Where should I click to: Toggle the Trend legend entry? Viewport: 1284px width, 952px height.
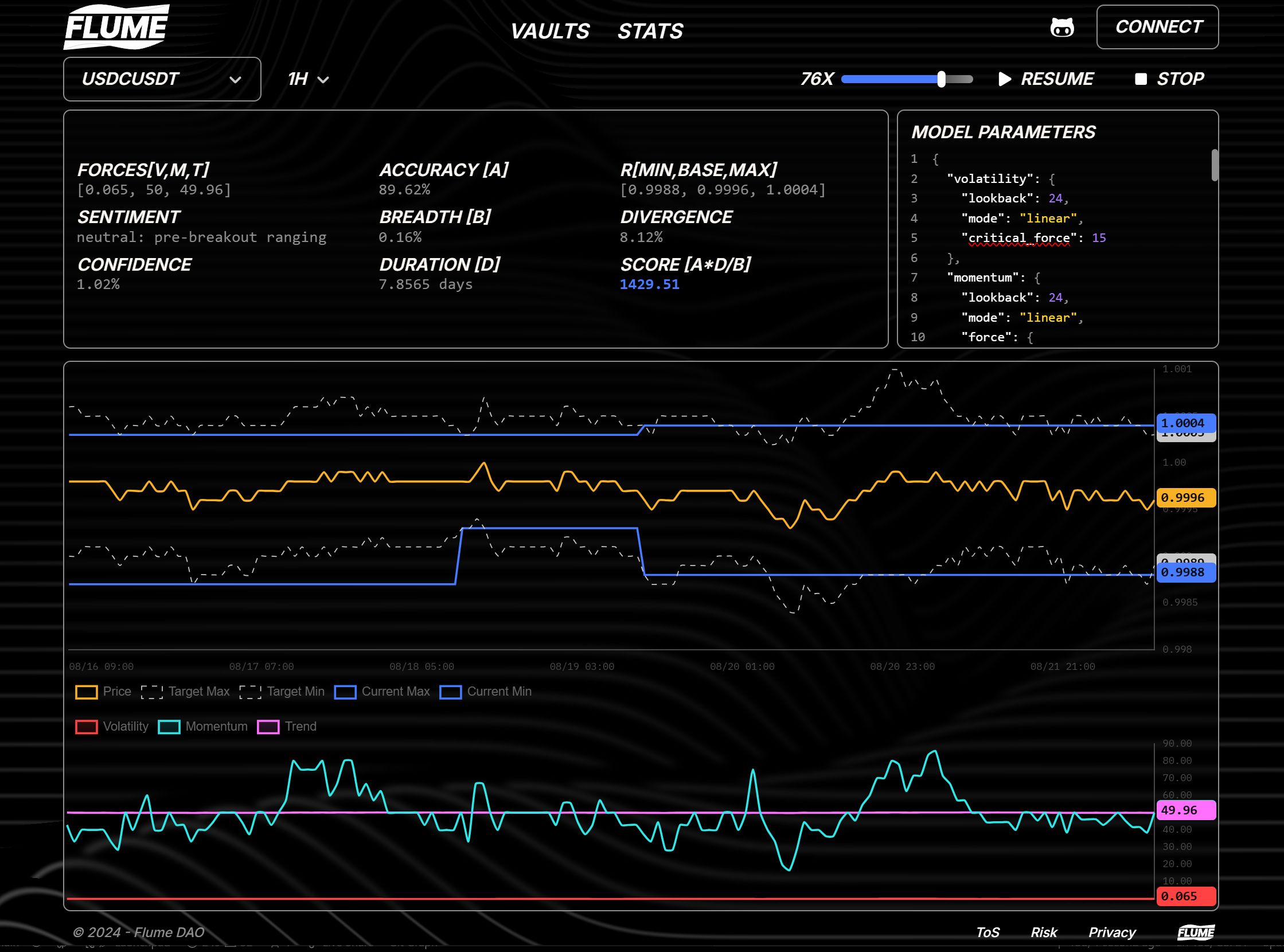pos(286,727)
